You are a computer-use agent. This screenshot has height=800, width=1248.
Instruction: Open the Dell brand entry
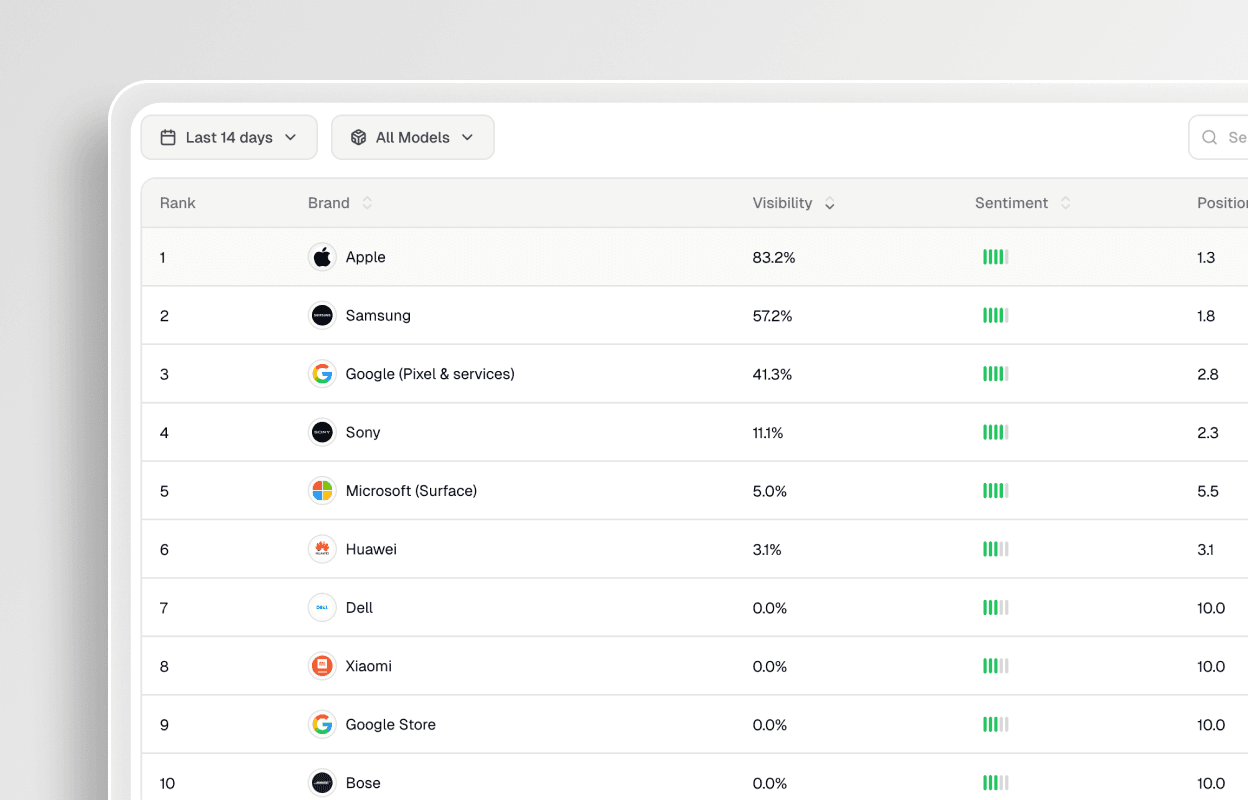pyautogui.click(x=360, y=607)
